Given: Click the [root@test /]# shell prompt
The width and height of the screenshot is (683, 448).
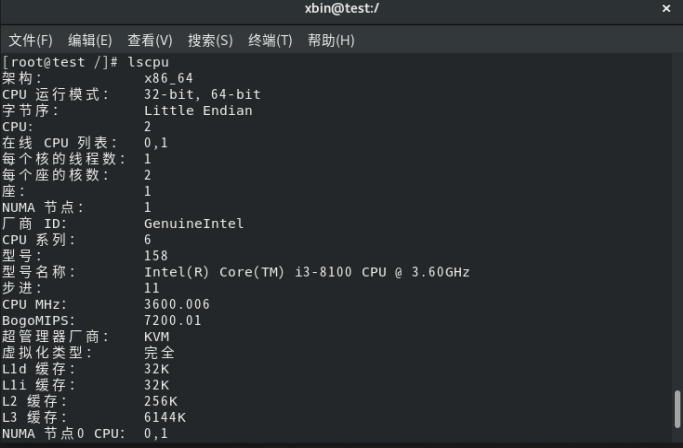Looking at the screenshot, I should 61,62.
